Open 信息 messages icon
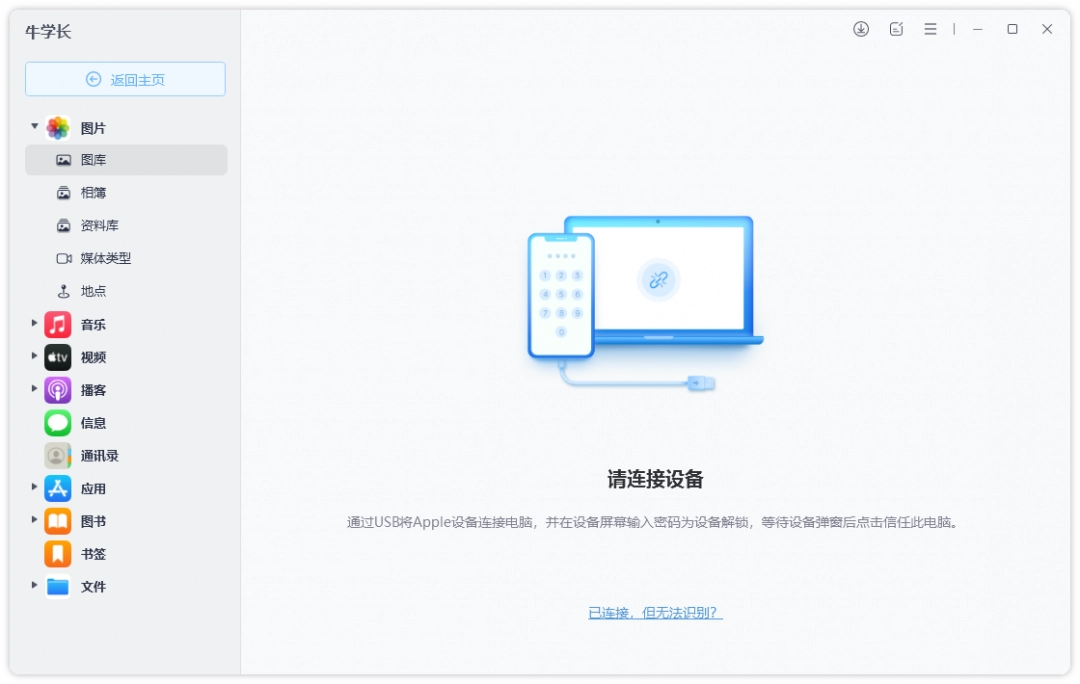The image size is (1080, 684). click(55, 422)
